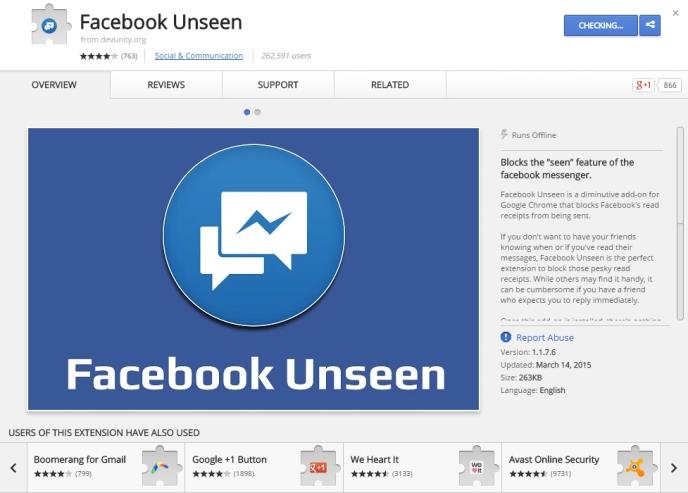Click the Report Abuse link

tap(545, 337)
